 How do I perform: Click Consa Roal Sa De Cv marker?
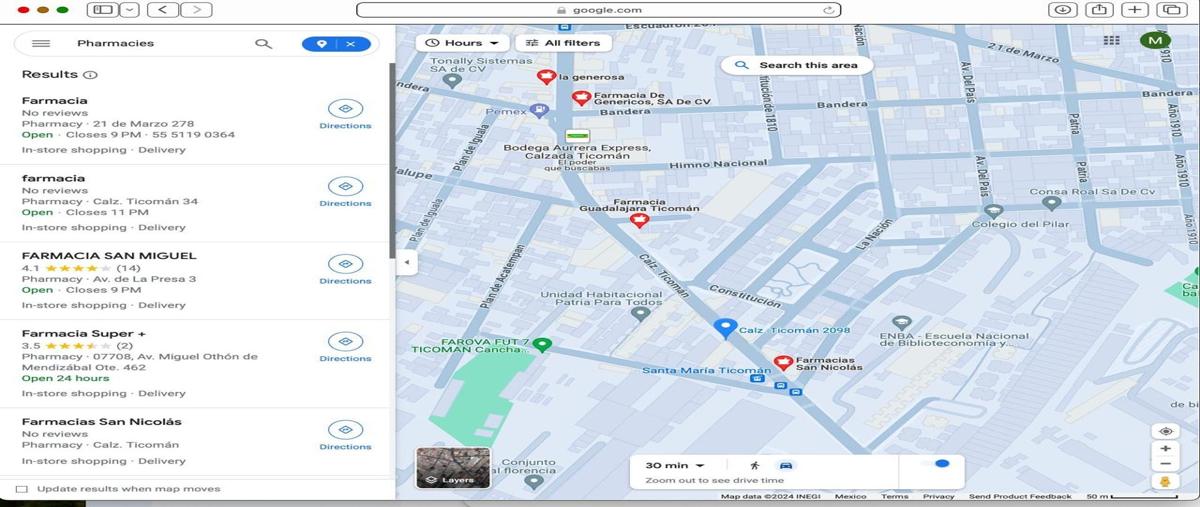coord(1051,202)
